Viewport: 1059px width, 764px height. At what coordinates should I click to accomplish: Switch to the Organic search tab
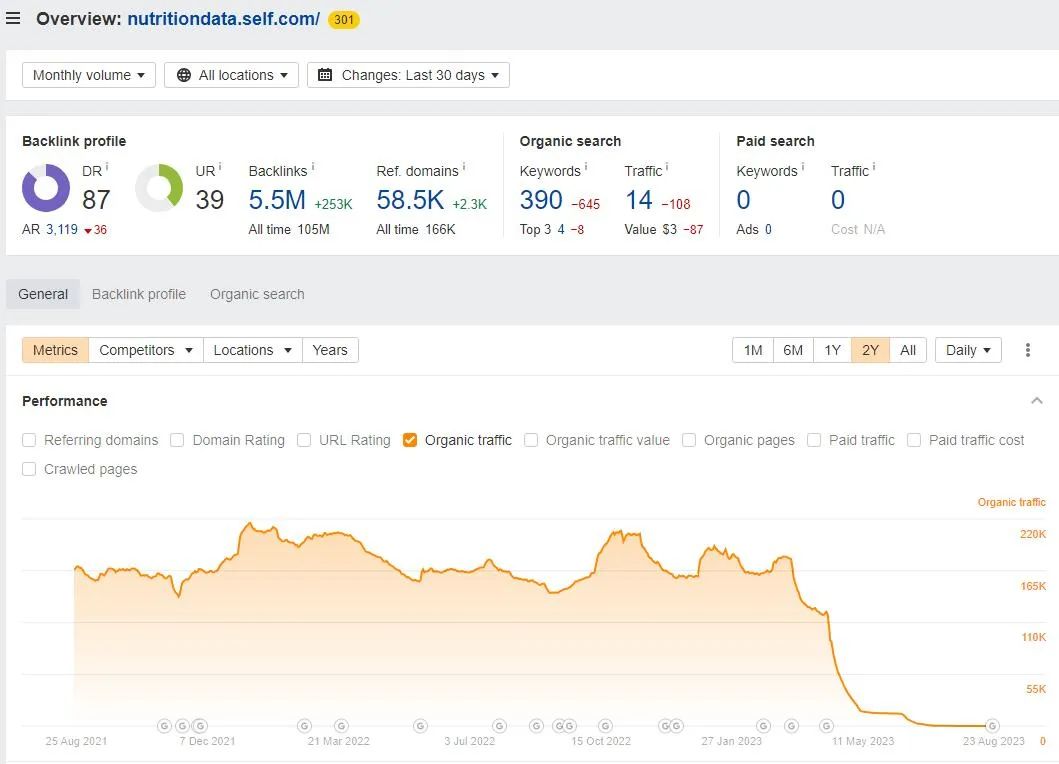[257, 294]
